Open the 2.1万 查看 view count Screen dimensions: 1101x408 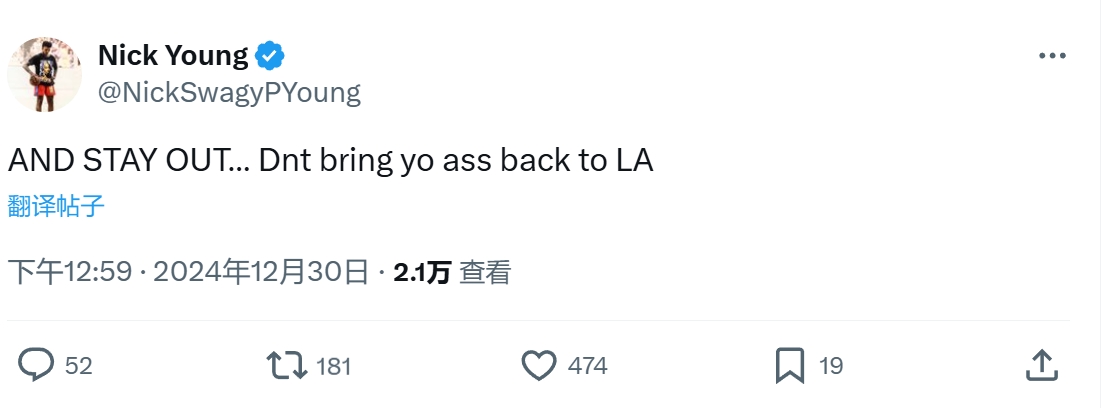(x=452, y=272)
